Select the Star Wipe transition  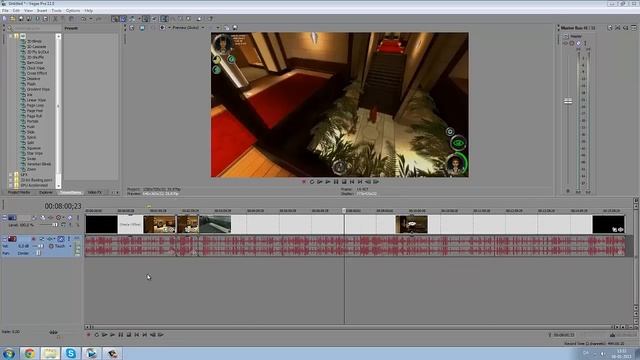[x=35, y=153]
